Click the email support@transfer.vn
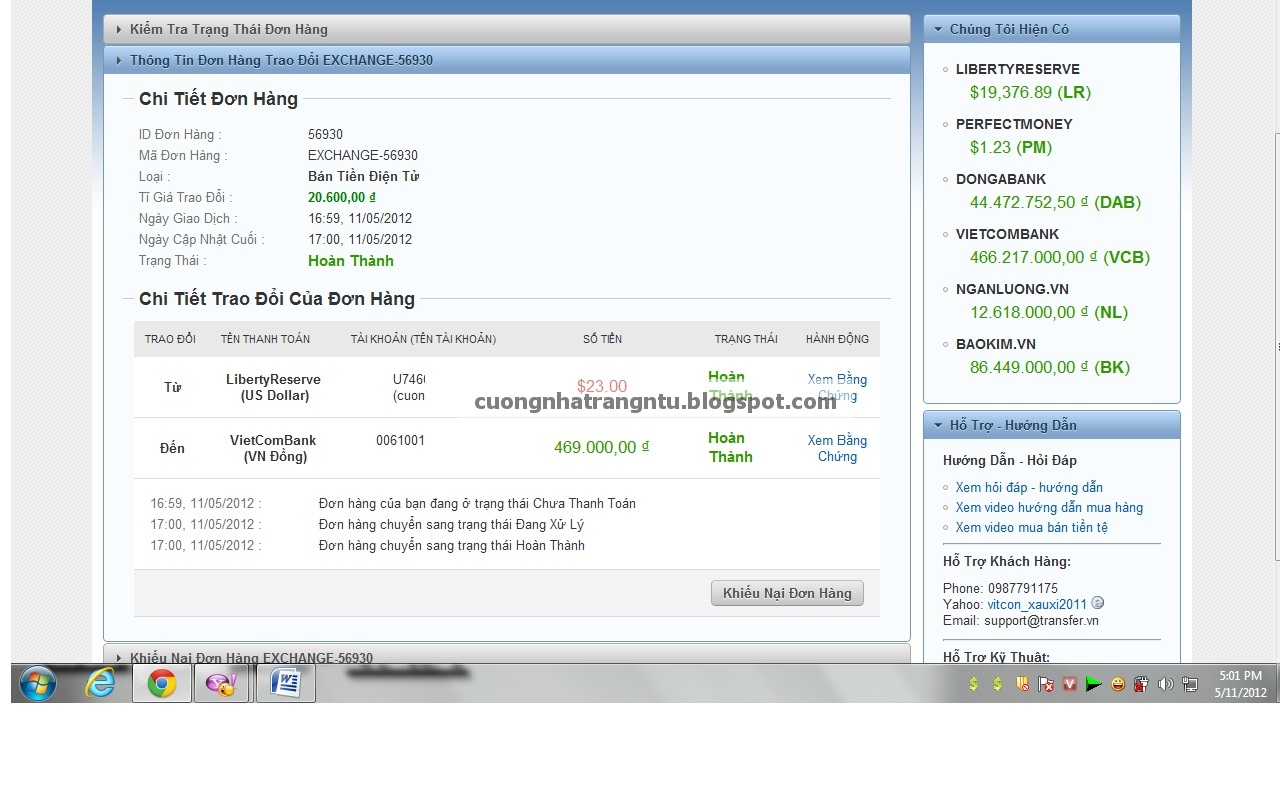The image size is (1280, 800). coord(1041,620)
